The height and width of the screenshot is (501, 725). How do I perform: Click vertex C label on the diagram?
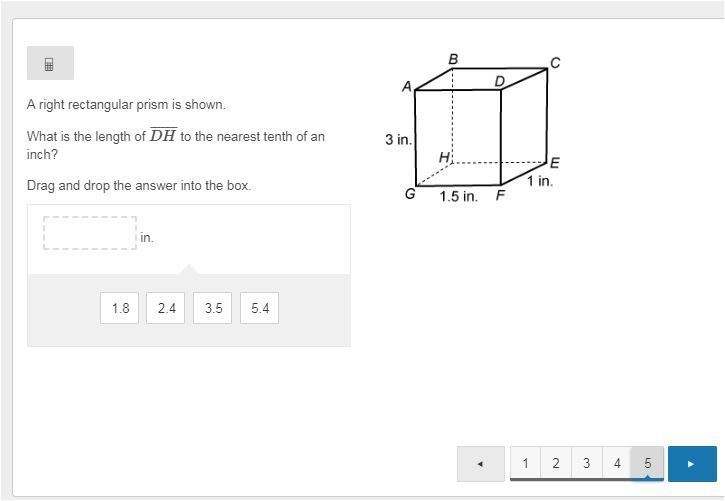click(x=555, y=63)
